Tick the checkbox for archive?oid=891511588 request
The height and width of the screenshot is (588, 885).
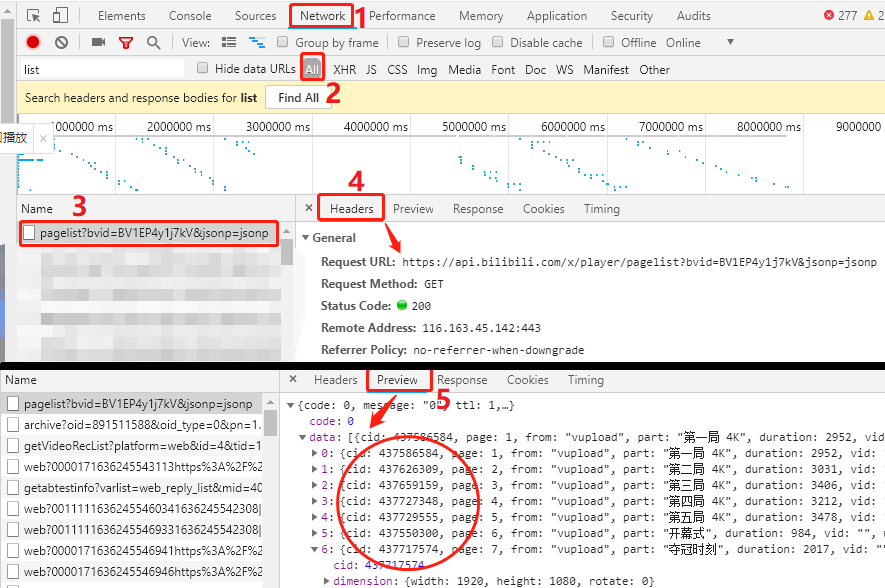tap(13, 424)
